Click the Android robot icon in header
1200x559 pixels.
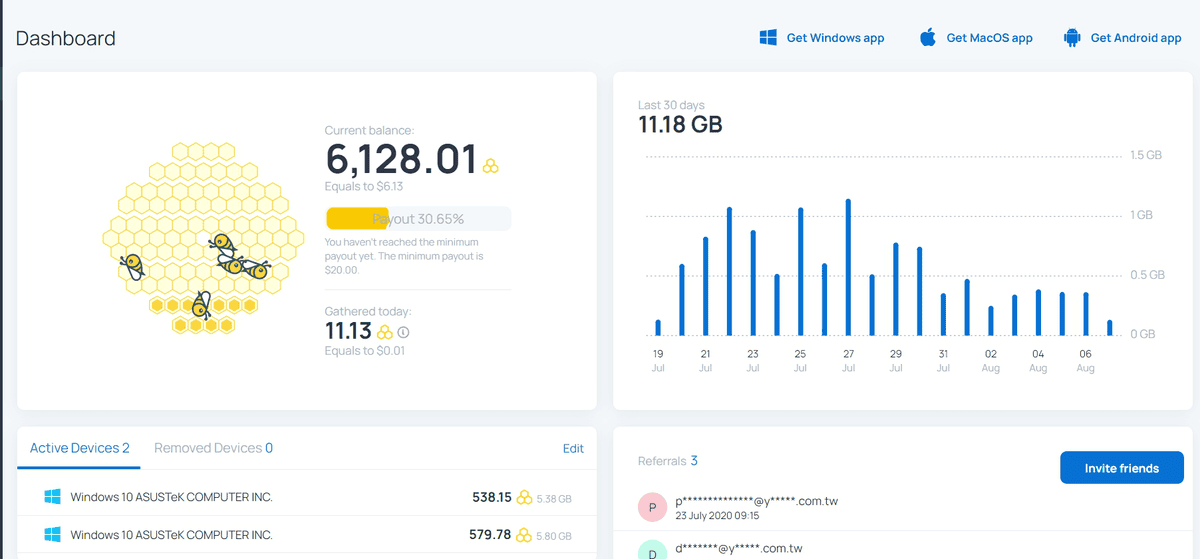(1072, 38)
